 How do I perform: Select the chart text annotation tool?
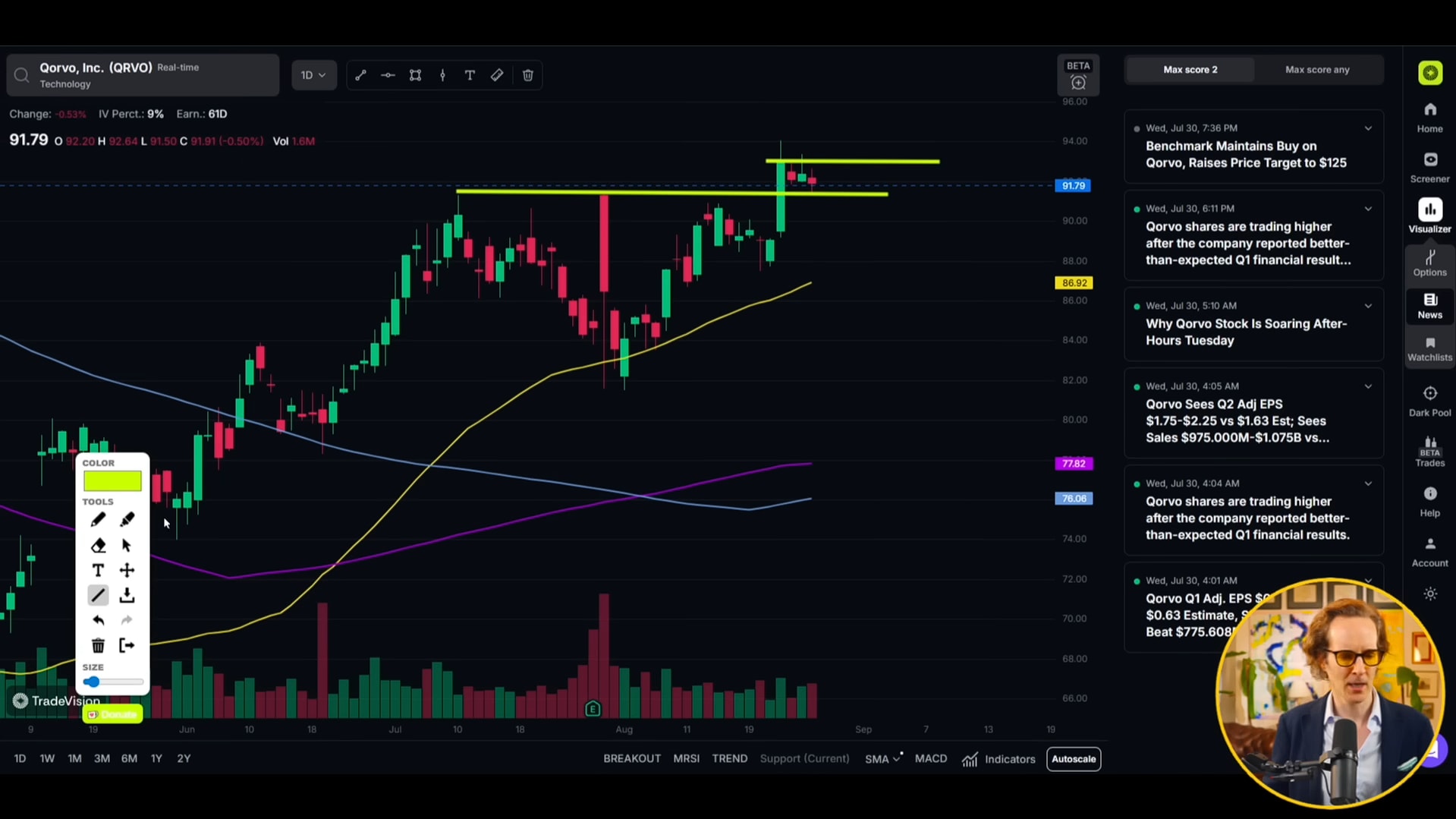(470, 75)
